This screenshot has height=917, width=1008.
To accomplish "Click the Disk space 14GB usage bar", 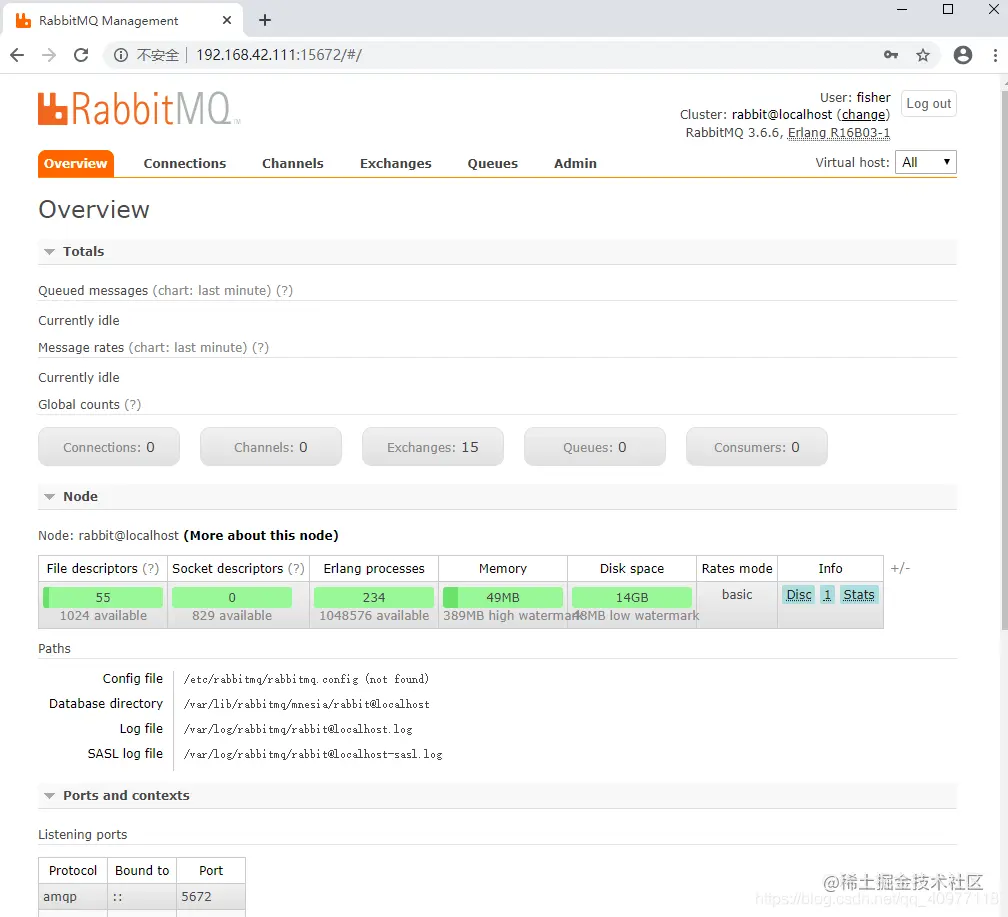I will pos(632,597).
